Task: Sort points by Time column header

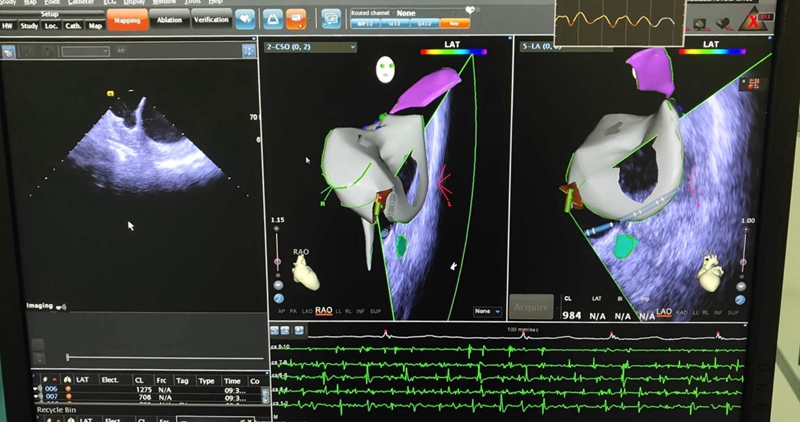Action: click(x=232, y=381)
